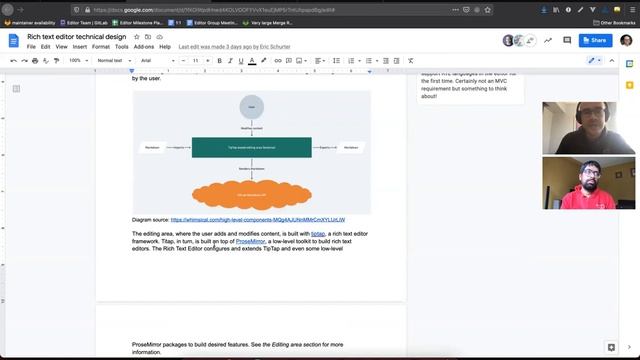Open the Keep side panel icon
The height and width of the screenshot is (360, 640).
coord(629,85)
